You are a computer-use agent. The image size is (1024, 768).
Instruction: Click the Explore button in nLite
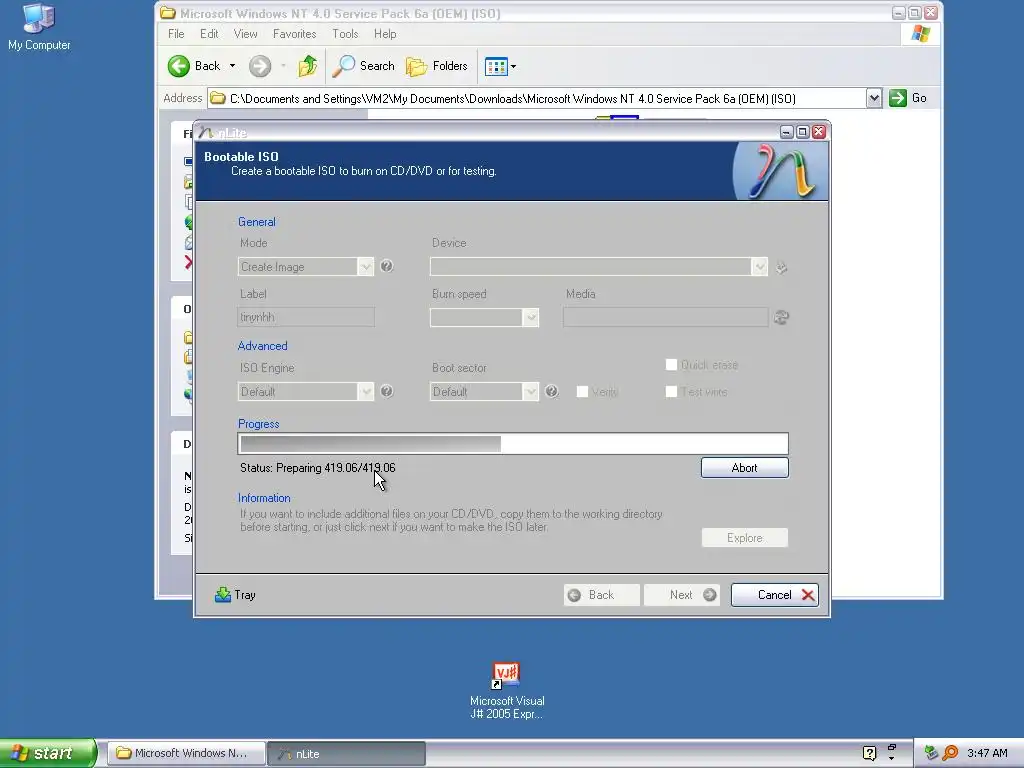point(744,537)
